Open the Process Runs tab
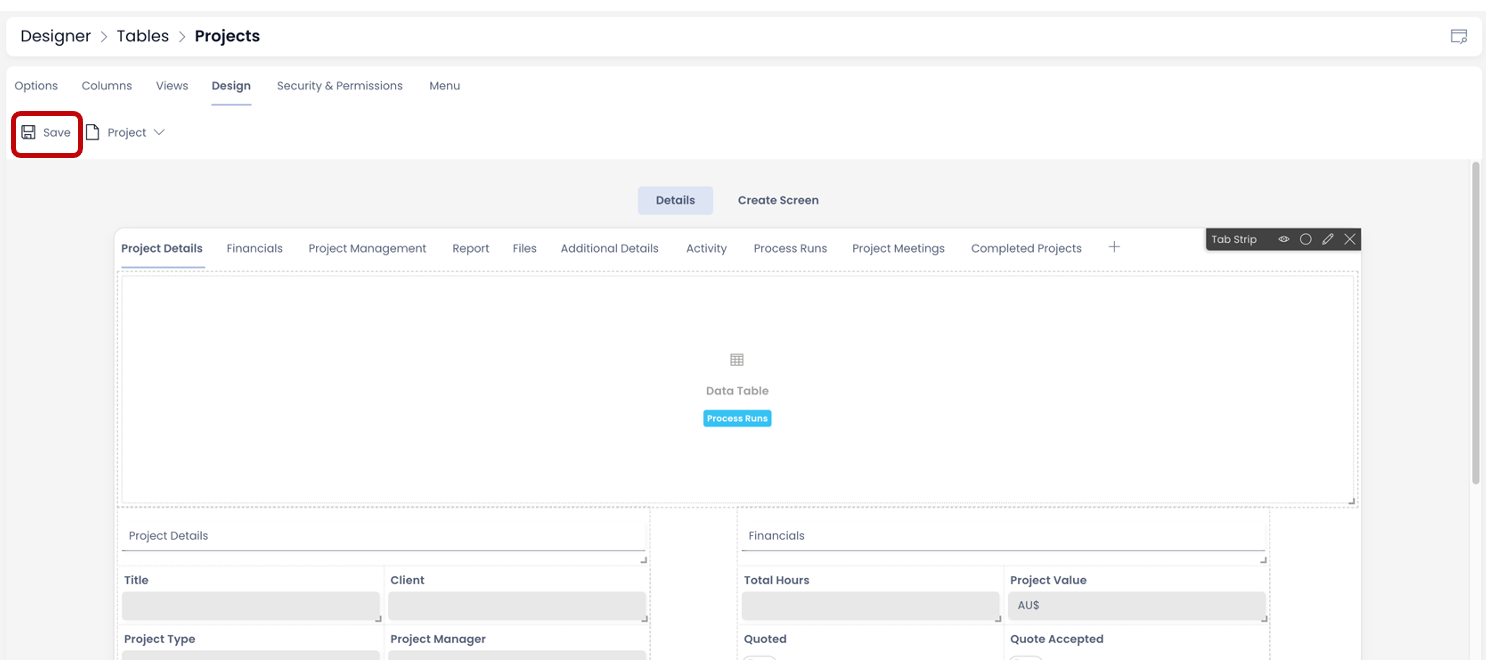Image resolution: width=1486 pixels, height=660 pixels. coord(790,249)
